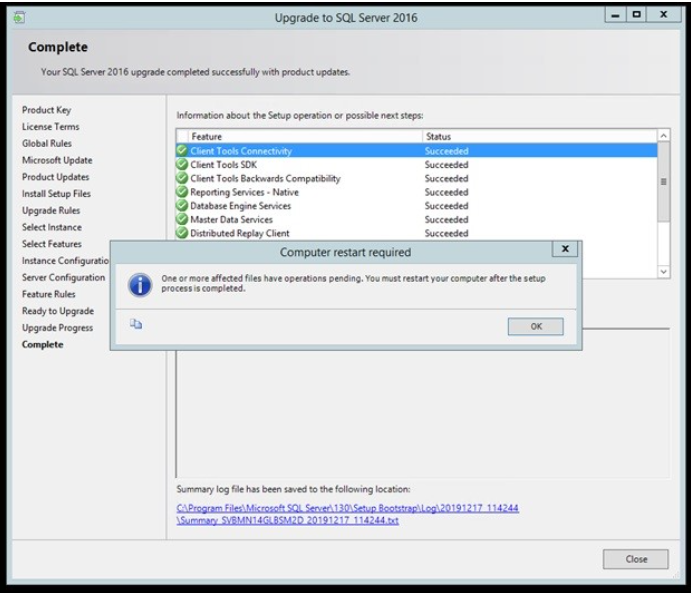
Task: Click OK in the restart required dialog
Action: tap(535, 326)
